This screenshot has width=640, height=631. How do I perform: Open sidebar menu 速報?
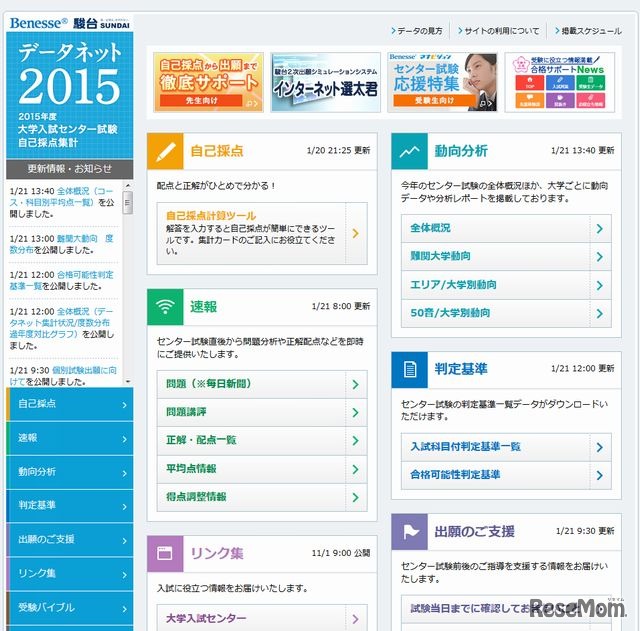[70, 438]
